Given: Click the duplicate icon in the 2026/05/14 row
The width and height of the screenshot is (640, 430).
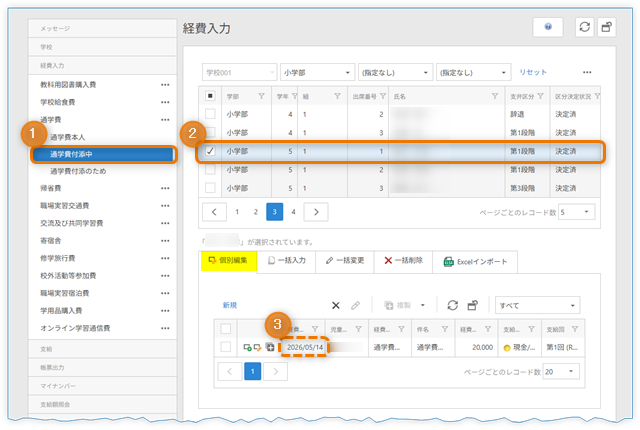Looking at the screenshot, I should 270,347.
